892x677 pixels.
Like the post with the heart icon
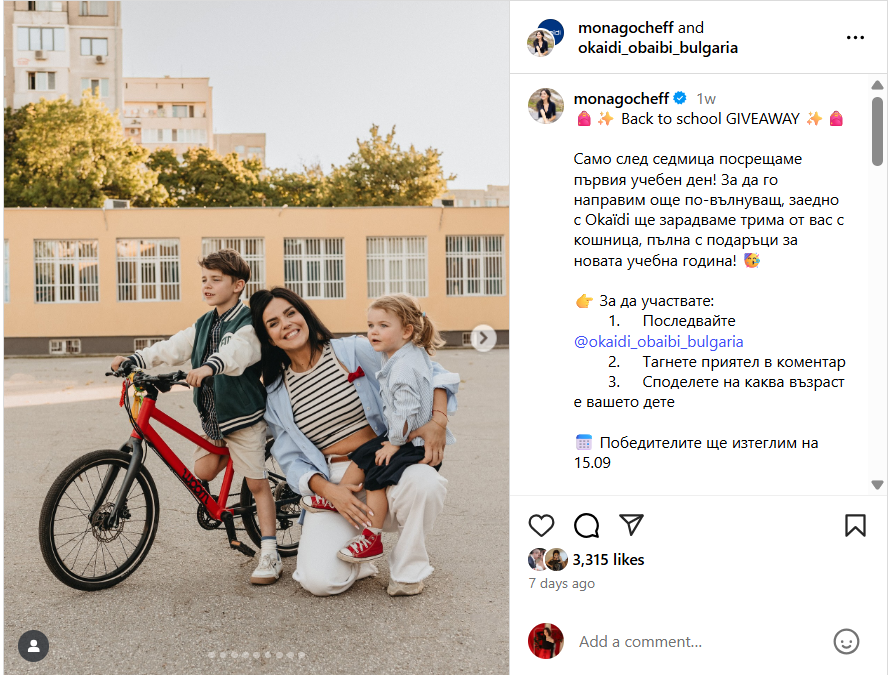(x=541, y=525)
